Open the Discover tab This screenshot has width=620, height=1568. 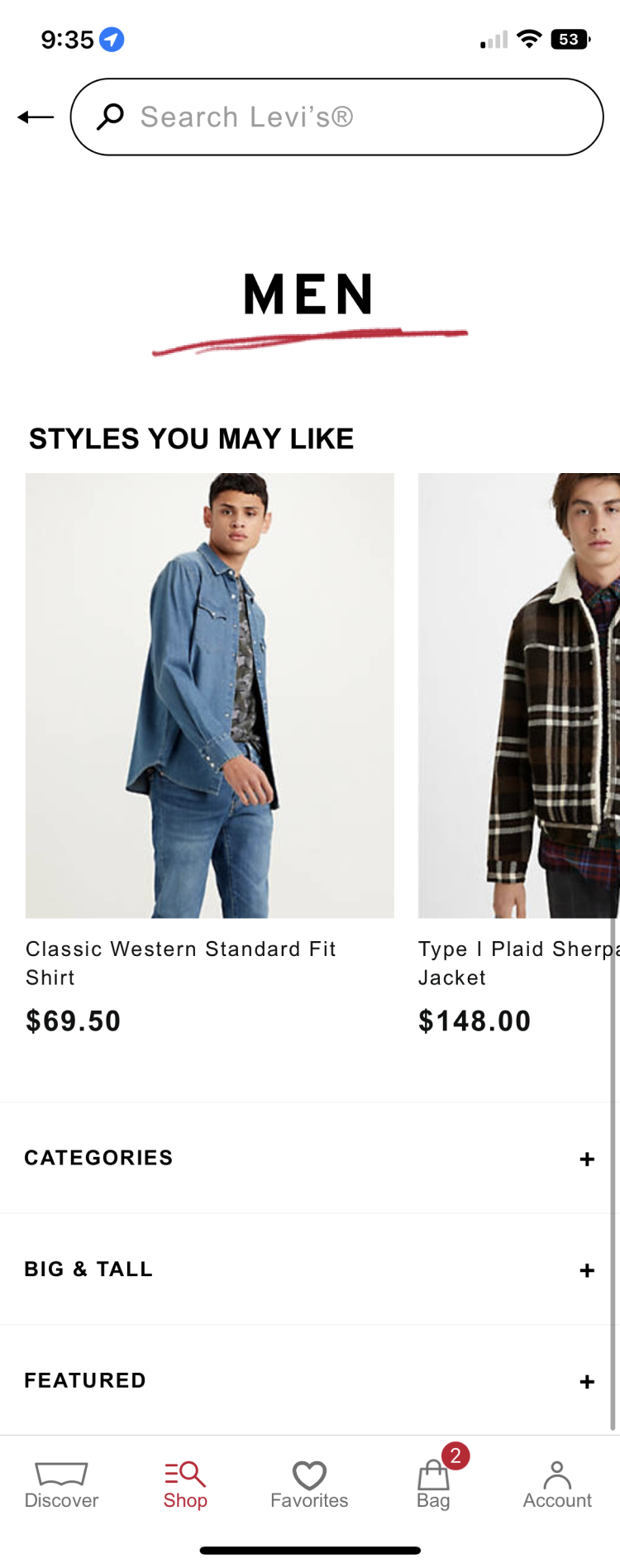[61, 1485]
